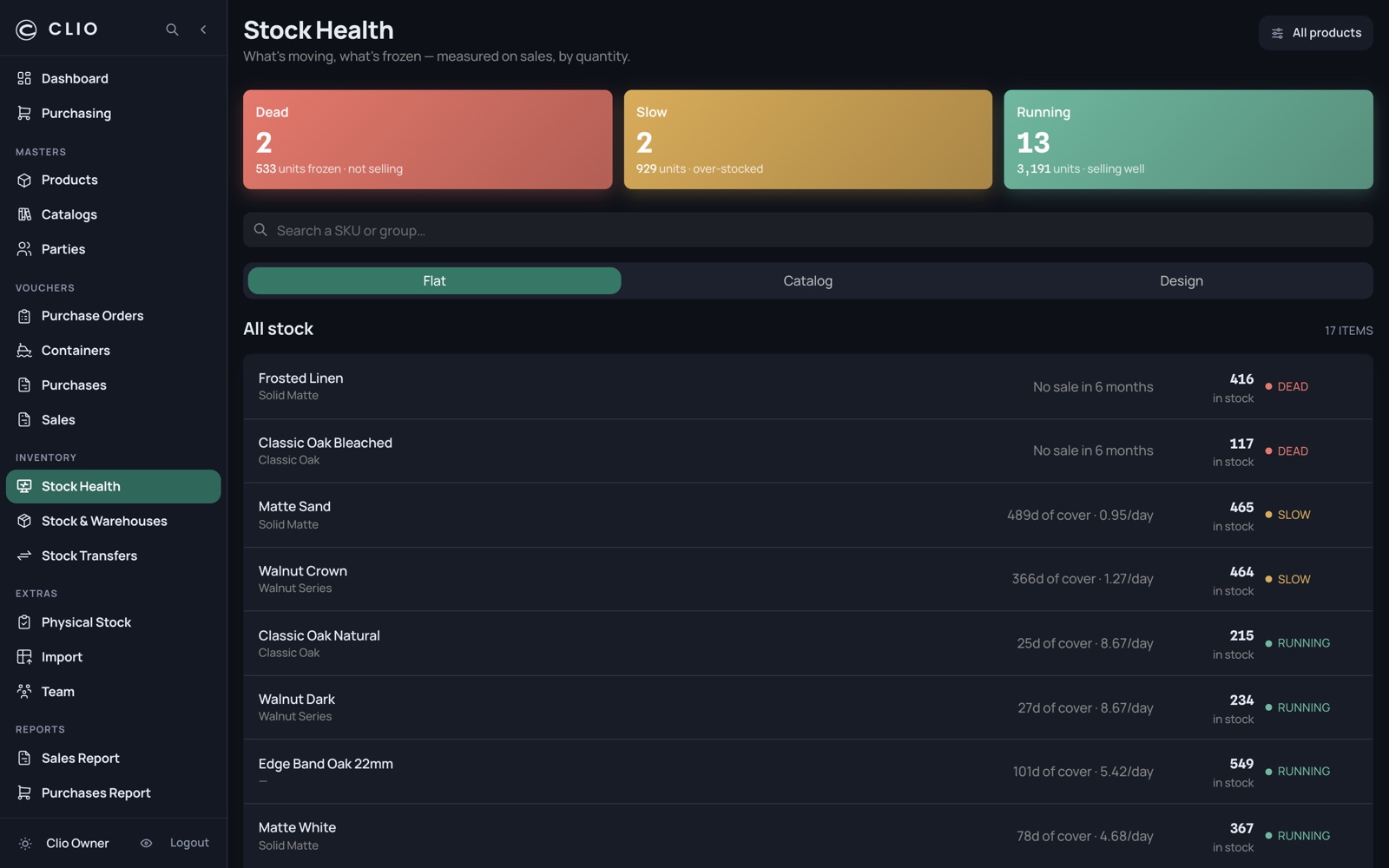Click the Team members icon
Image resolution: width=1389 pixels, height=868 pixels.
point(24,692)
